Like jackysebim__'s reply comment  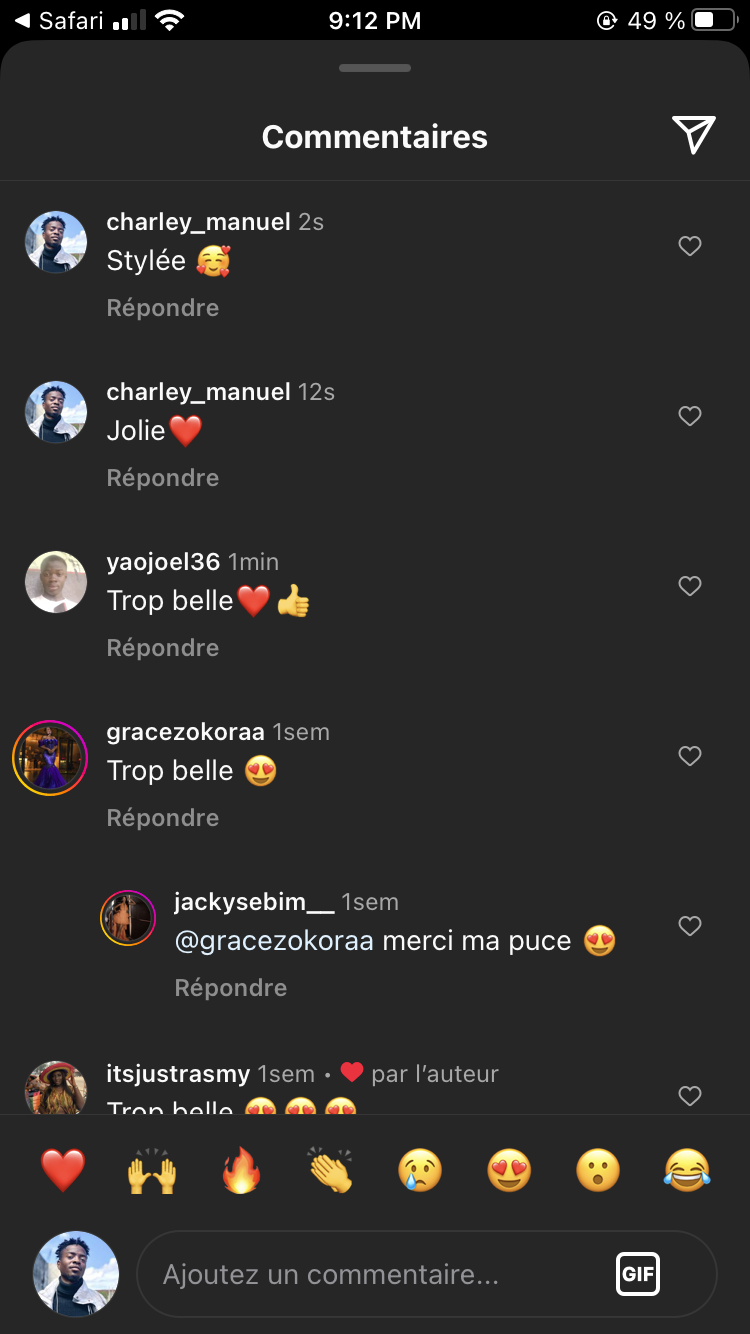(x=690, y=926)
